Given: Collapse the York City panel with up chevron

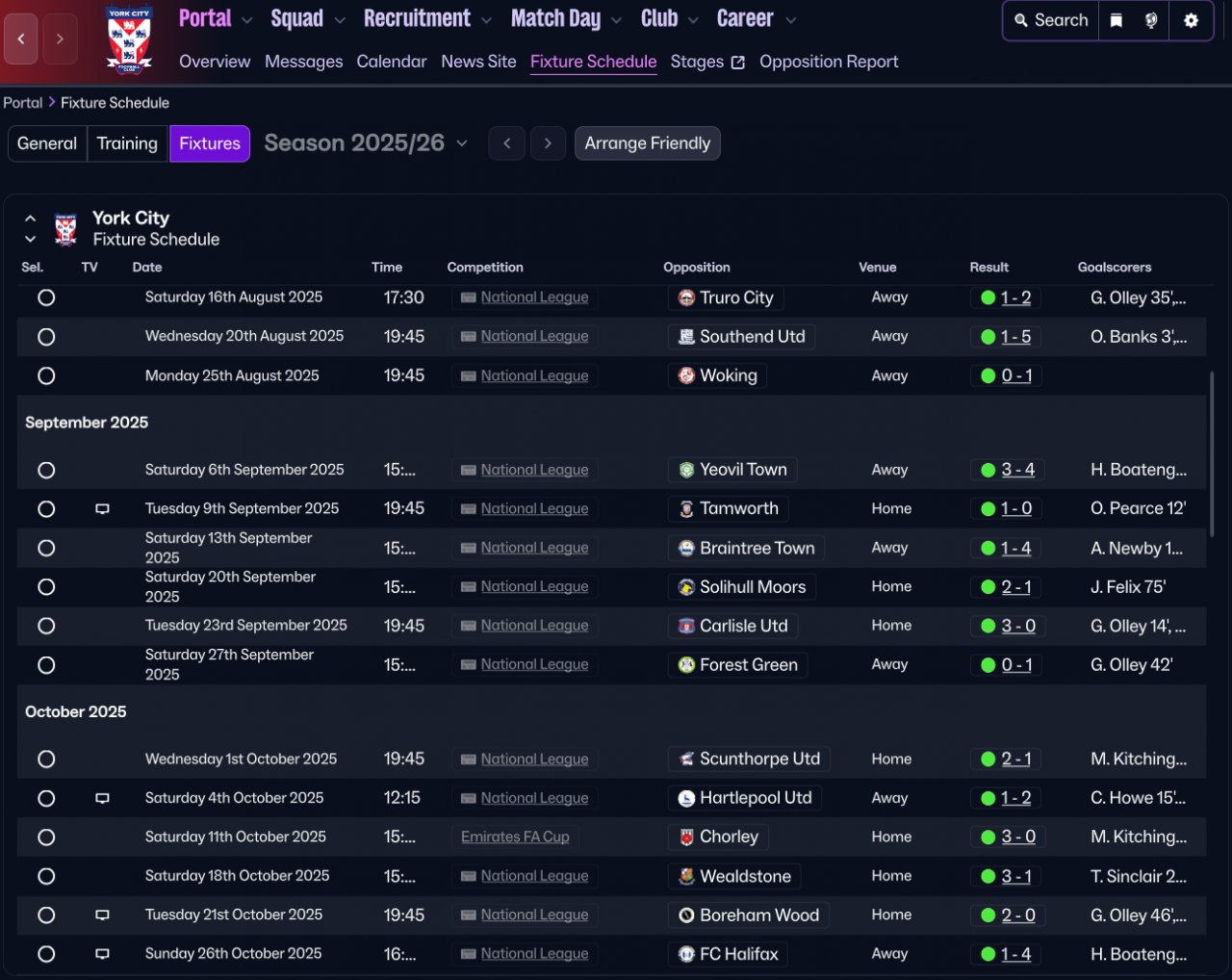Looking at the screenshot, I should pos(30,219).
